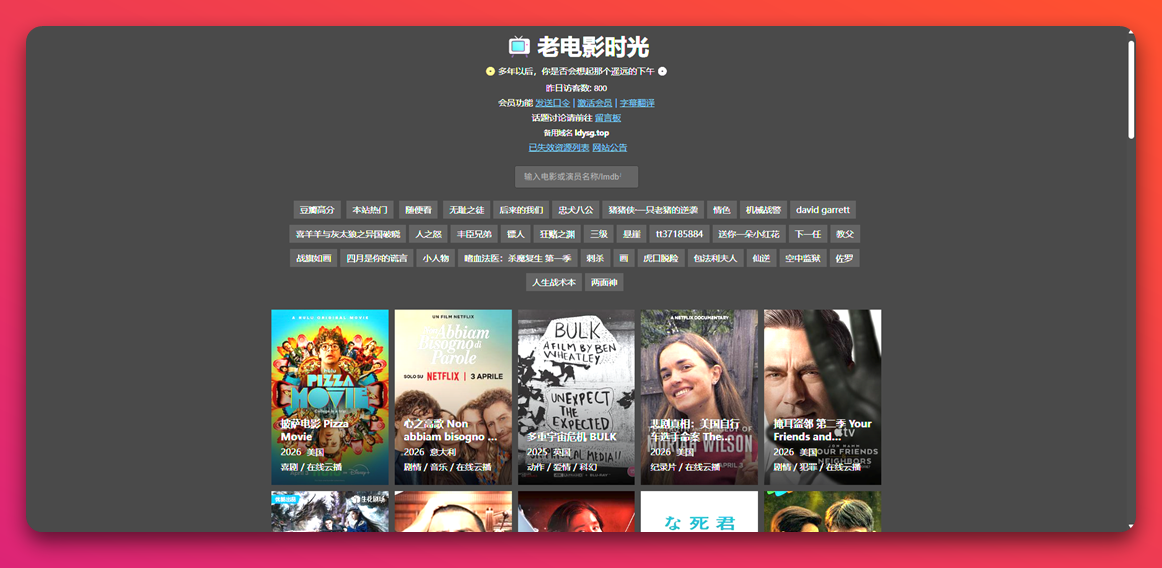Click the 小人物 tag

pyautogui.click(x=436, y=259)
